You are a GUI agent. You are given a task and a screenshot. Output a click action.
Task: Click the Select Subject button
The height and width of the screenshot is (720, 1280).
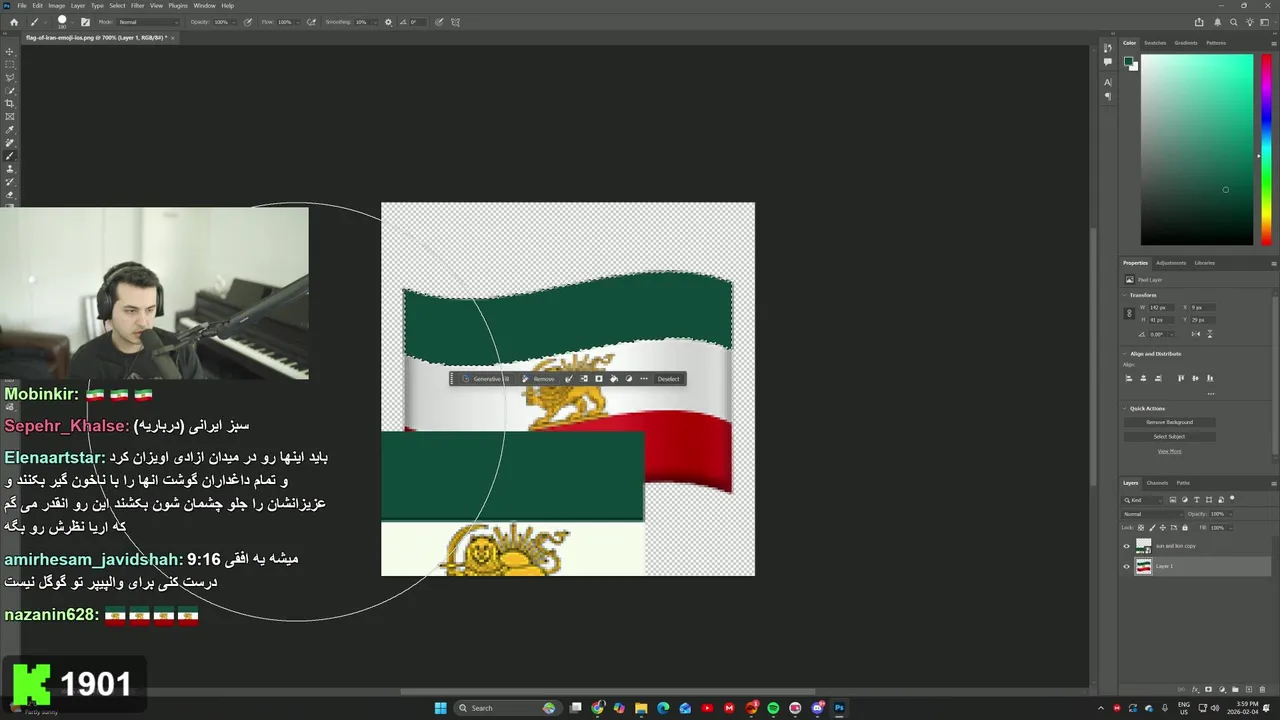pos(1170,436)
